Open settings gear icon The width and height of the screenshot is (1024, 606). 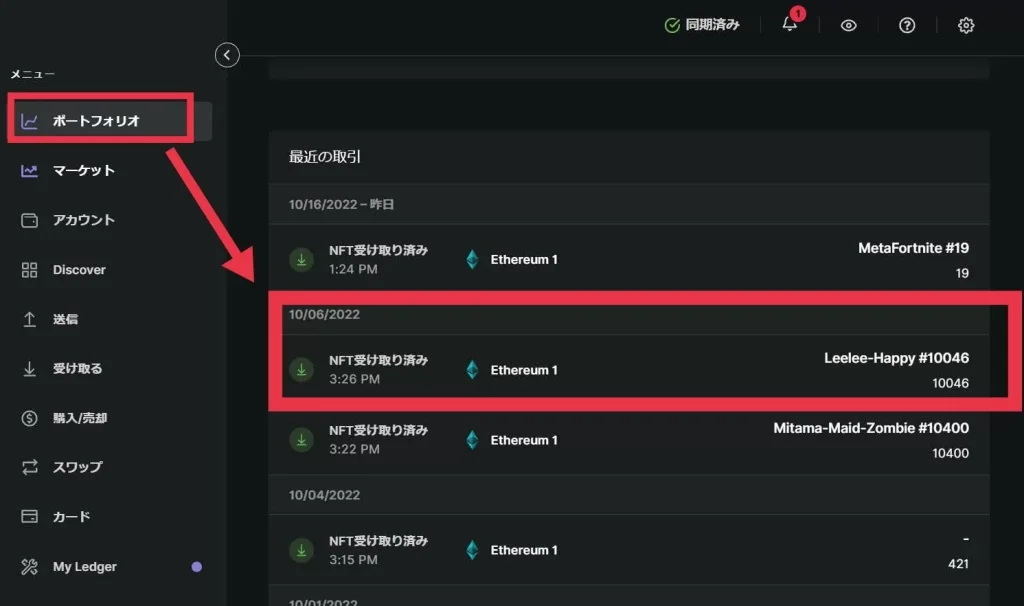tap(966, 25)
